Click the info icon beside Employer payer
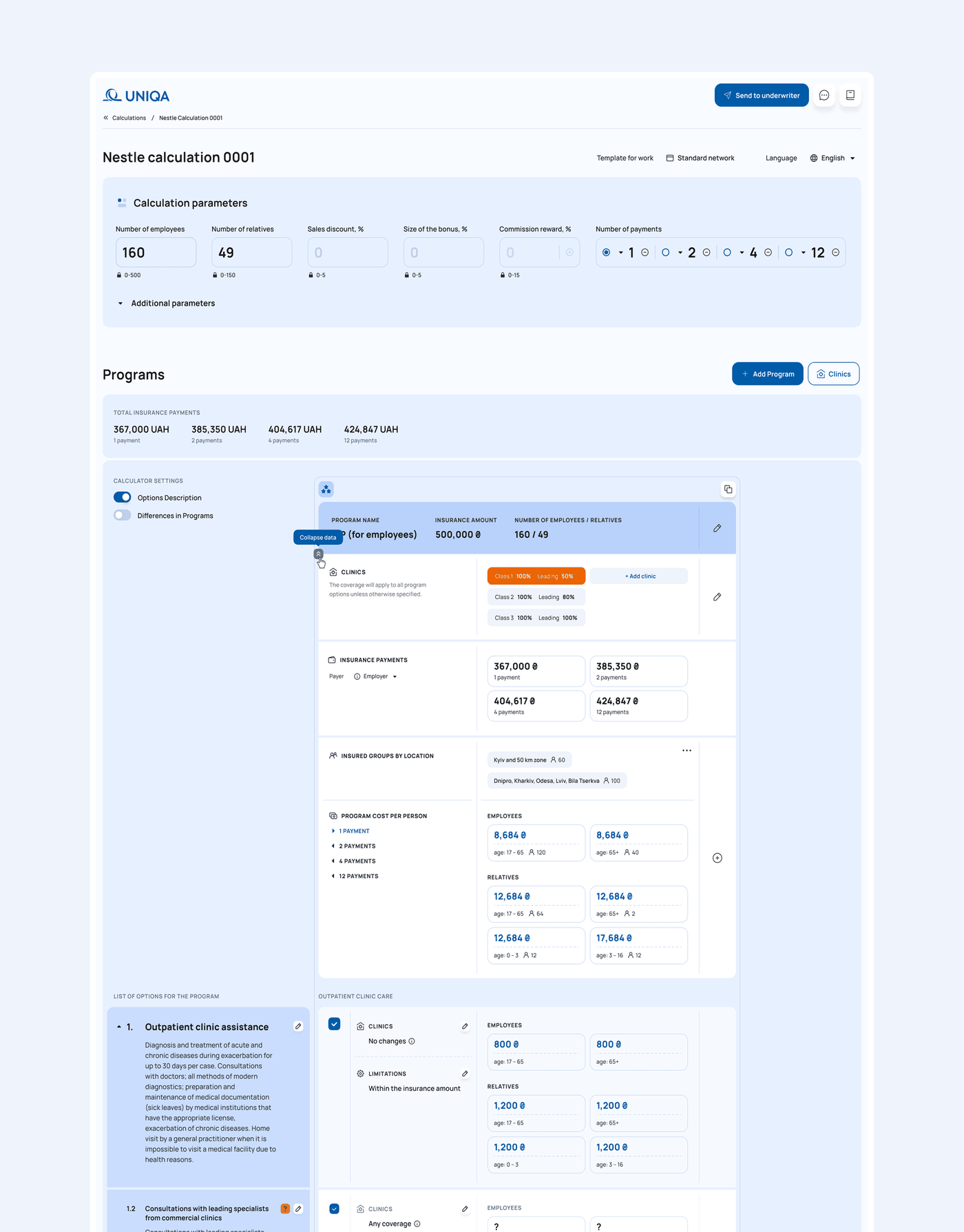The width and height of the screenshot is (964, 1232). point(357,677)
